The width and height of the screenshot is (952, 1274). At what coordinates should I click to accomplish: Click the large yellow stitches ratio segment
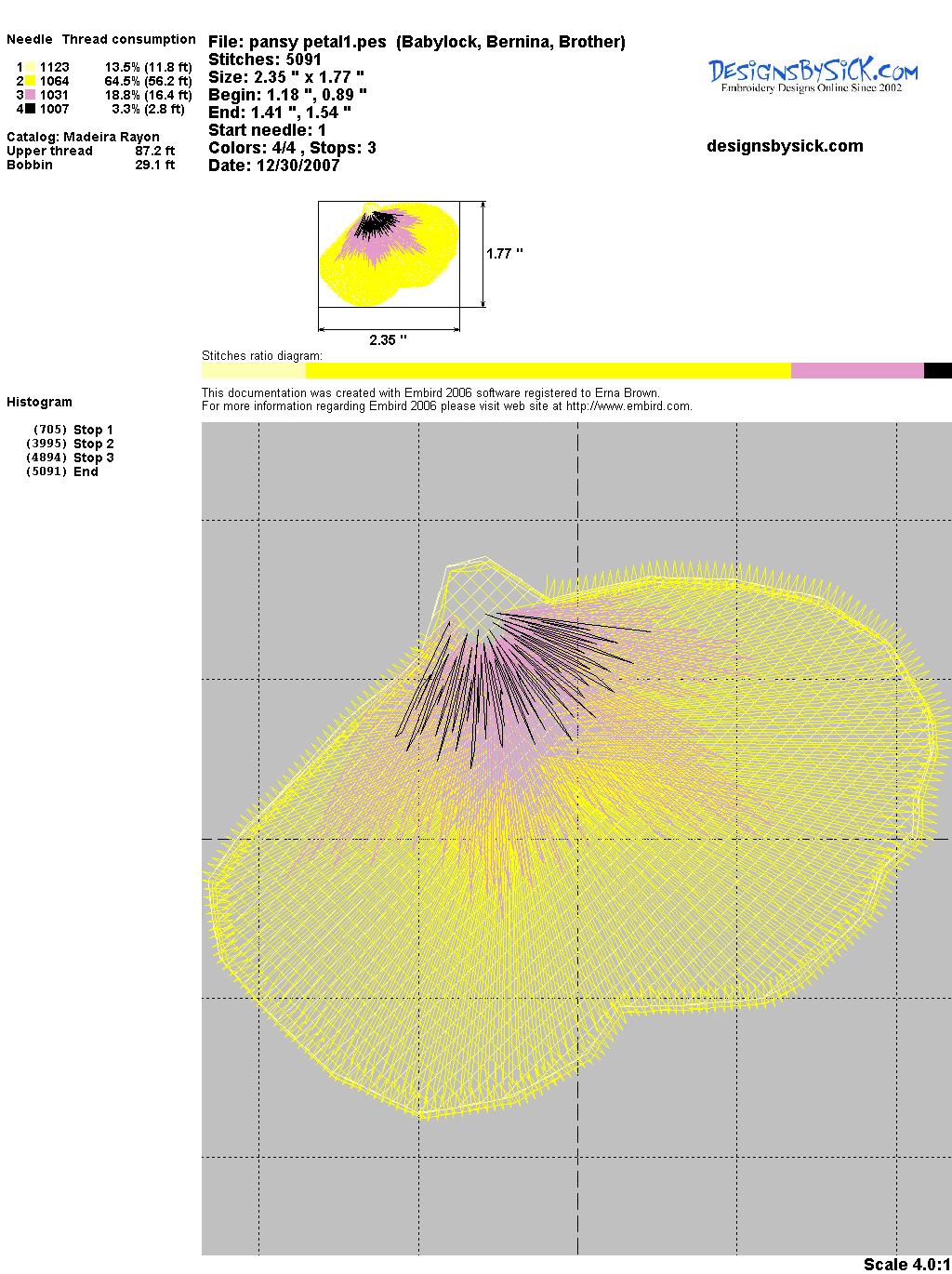click(x=548, y=371)
